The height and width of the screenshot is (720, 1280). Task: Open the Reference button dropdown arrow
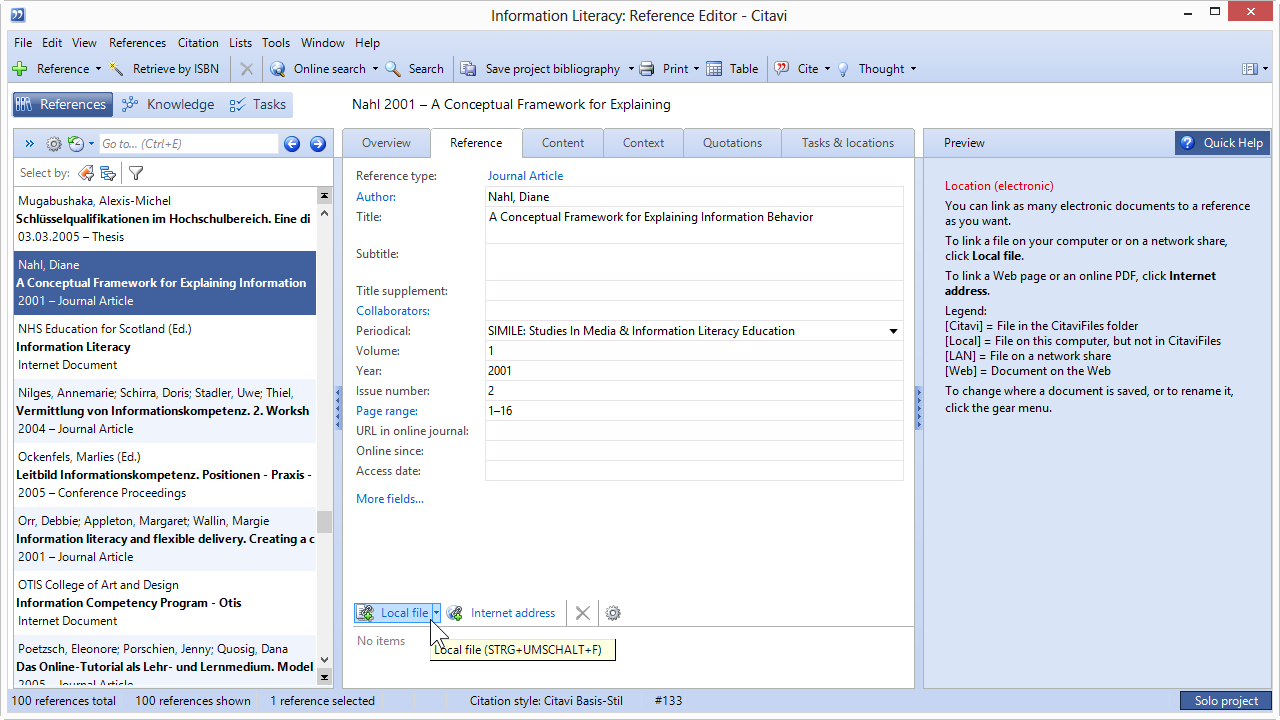click(98, 69)
